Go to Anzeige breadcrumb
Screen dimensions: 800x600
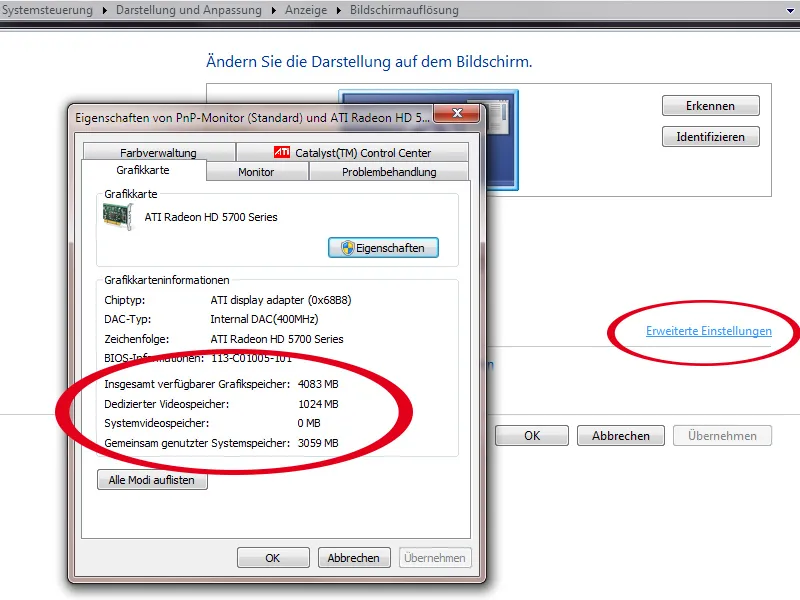[x=306, y=10]
